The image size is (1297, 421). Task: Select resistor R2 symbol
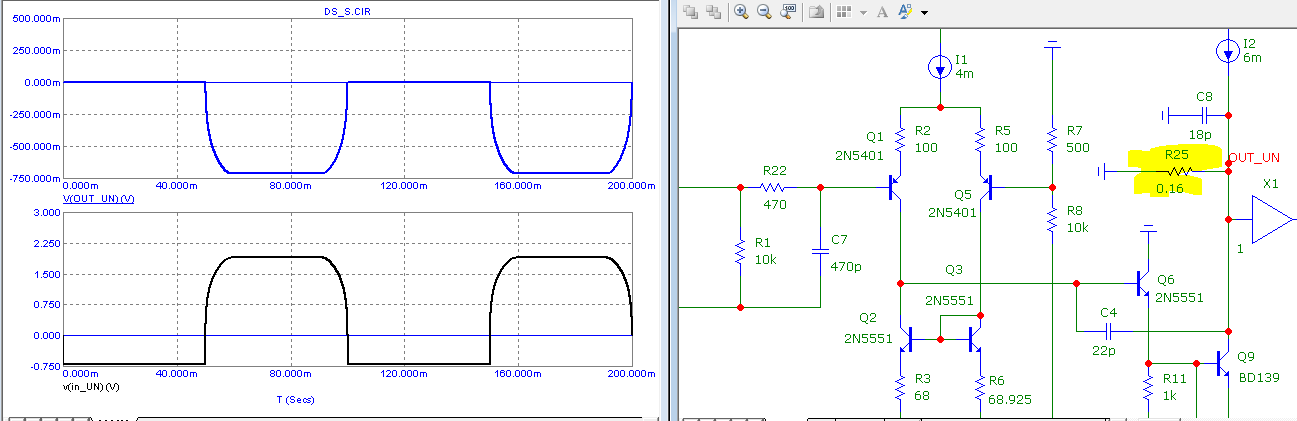click(901, 139)
